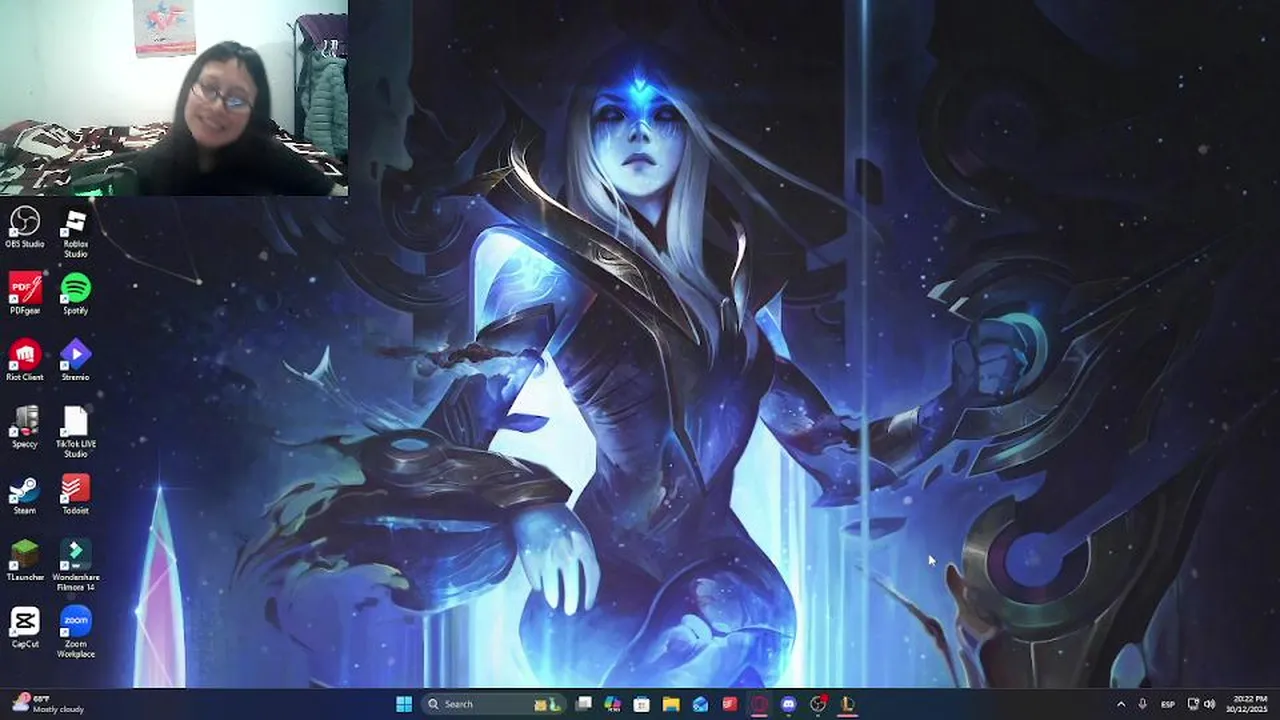Switch to League of Legends on taskbar
Screen dimensions: 1280x720
[x=847, y=704]
